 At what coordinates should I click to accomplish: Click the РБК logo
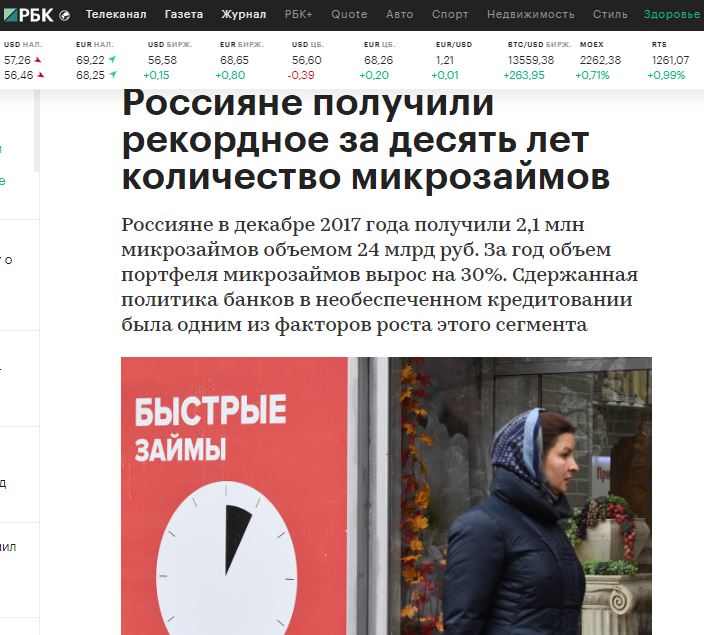click(x=28, y=15)
